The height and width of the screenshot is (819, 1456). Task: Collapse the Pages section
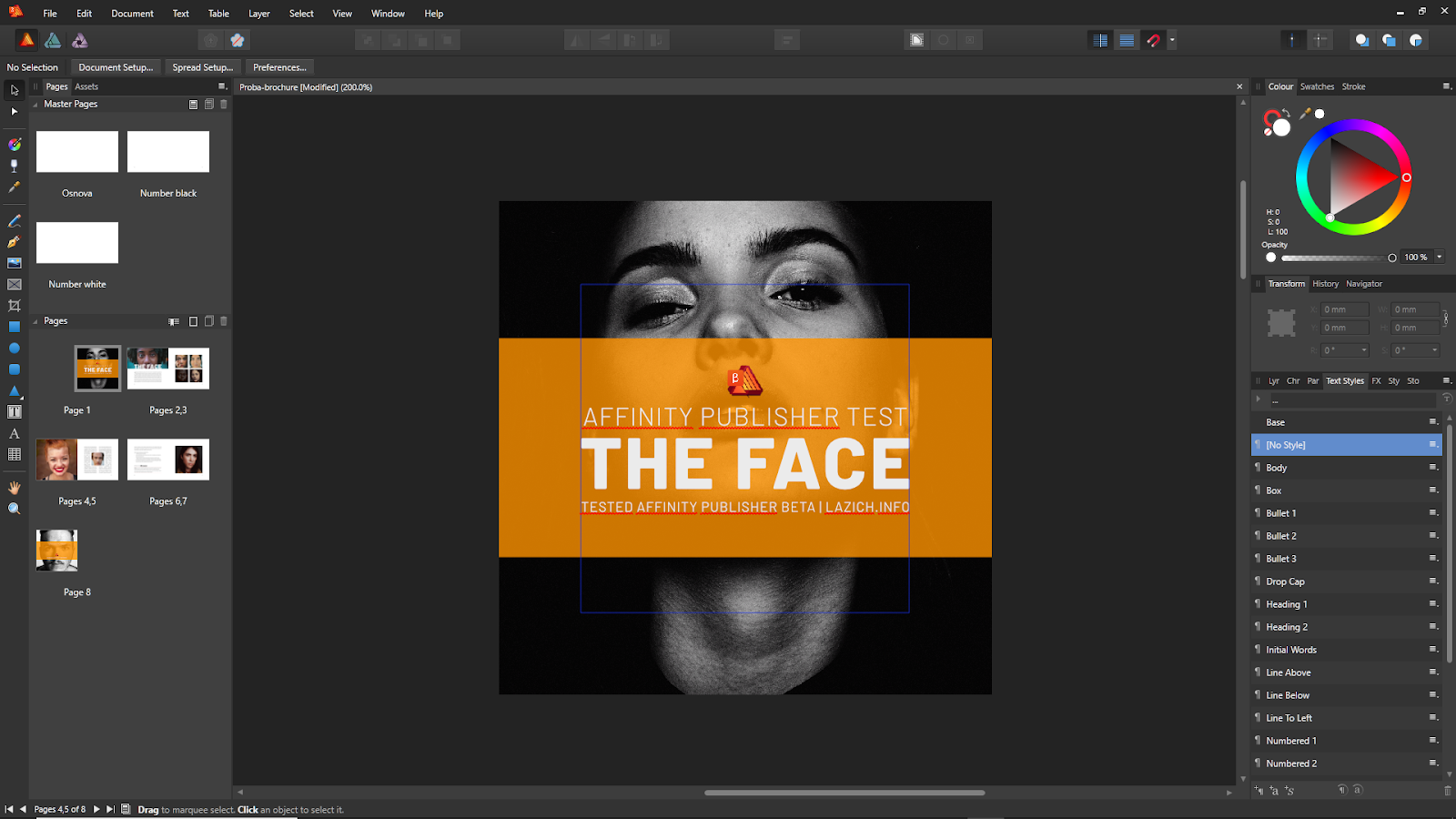click(x=35, y=321)
